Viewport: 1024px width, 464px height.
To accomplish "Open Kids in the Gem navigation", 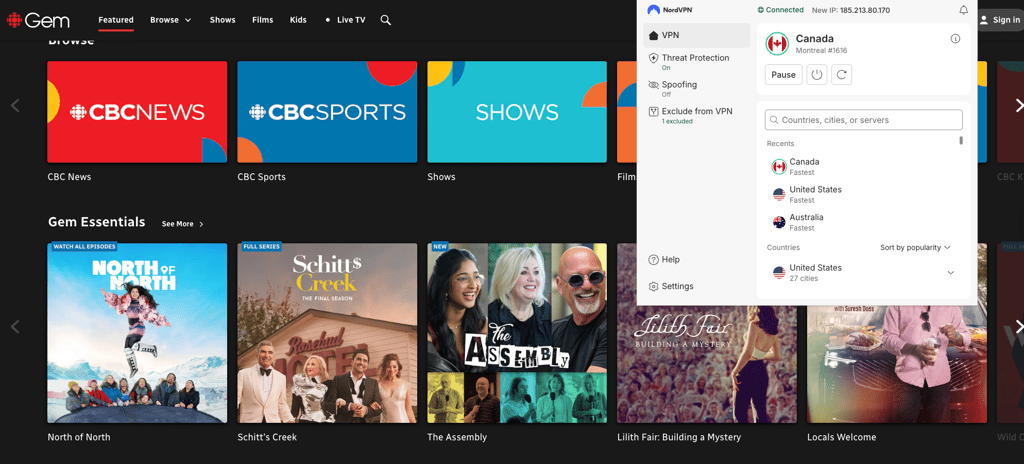I will click(298, 20).
